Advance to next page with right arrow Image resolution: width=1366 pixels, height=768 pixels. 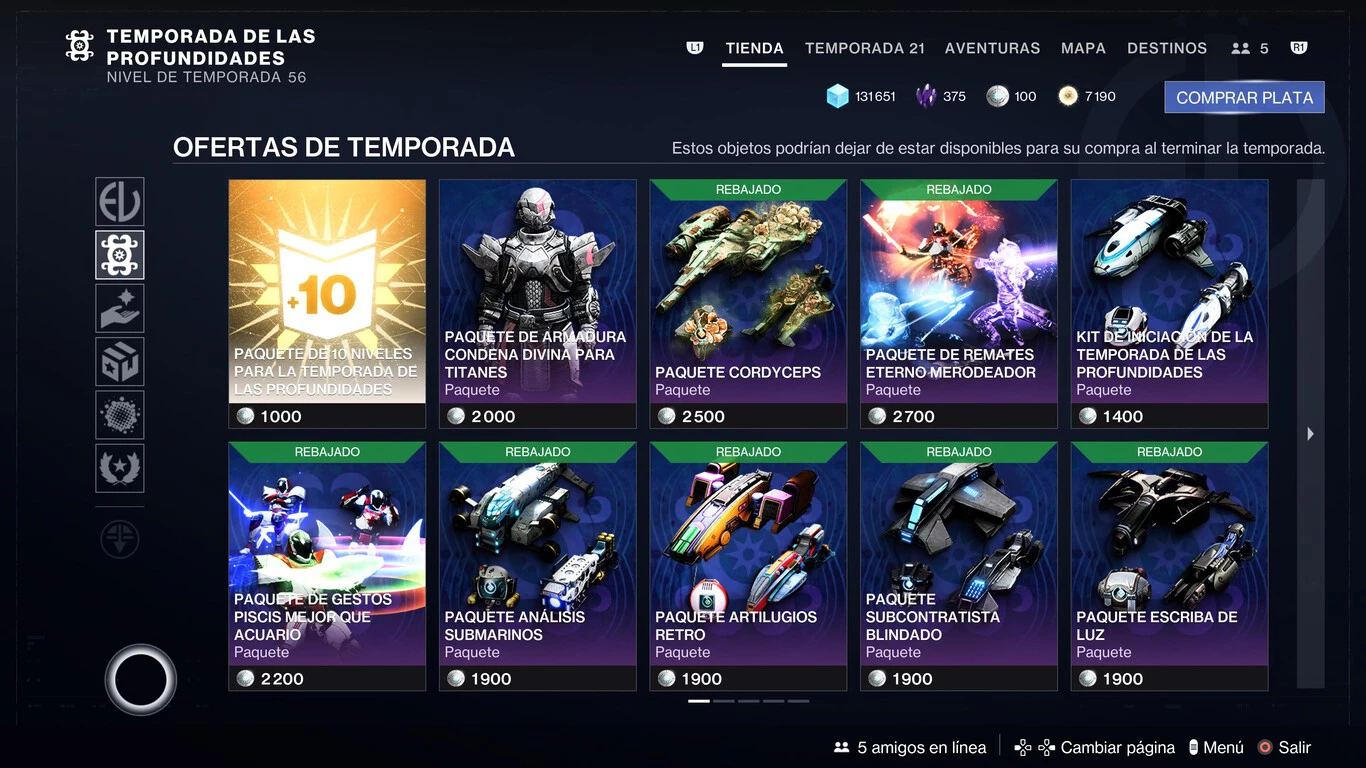(1310, 434)
